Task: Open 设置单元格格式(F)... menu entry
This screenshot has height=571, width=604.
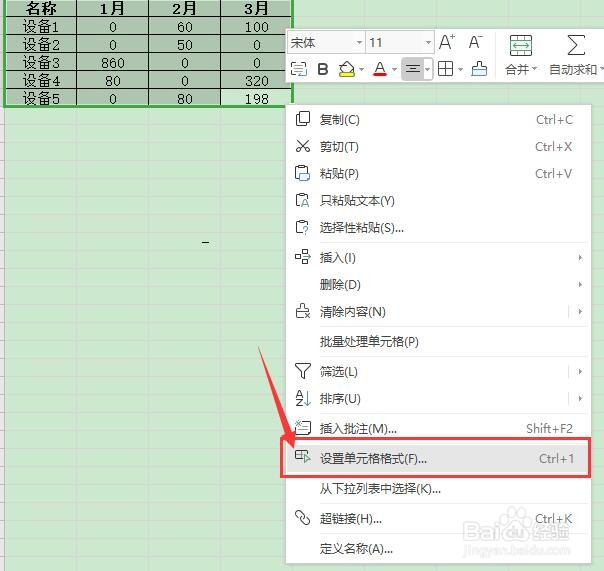Action: point(438,458)
